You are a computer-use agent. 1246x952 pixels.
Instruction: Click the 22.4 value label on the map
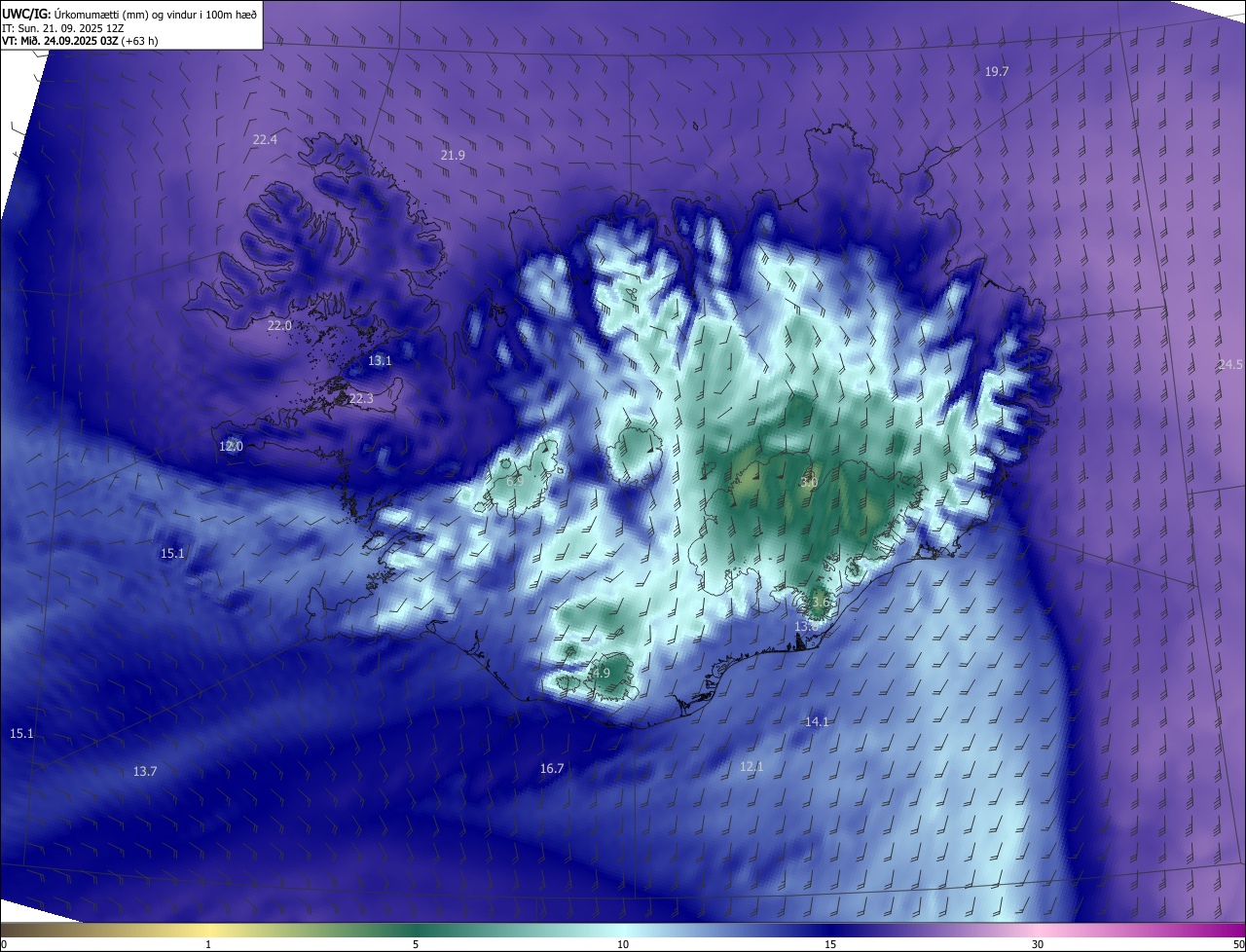point(265,140)
